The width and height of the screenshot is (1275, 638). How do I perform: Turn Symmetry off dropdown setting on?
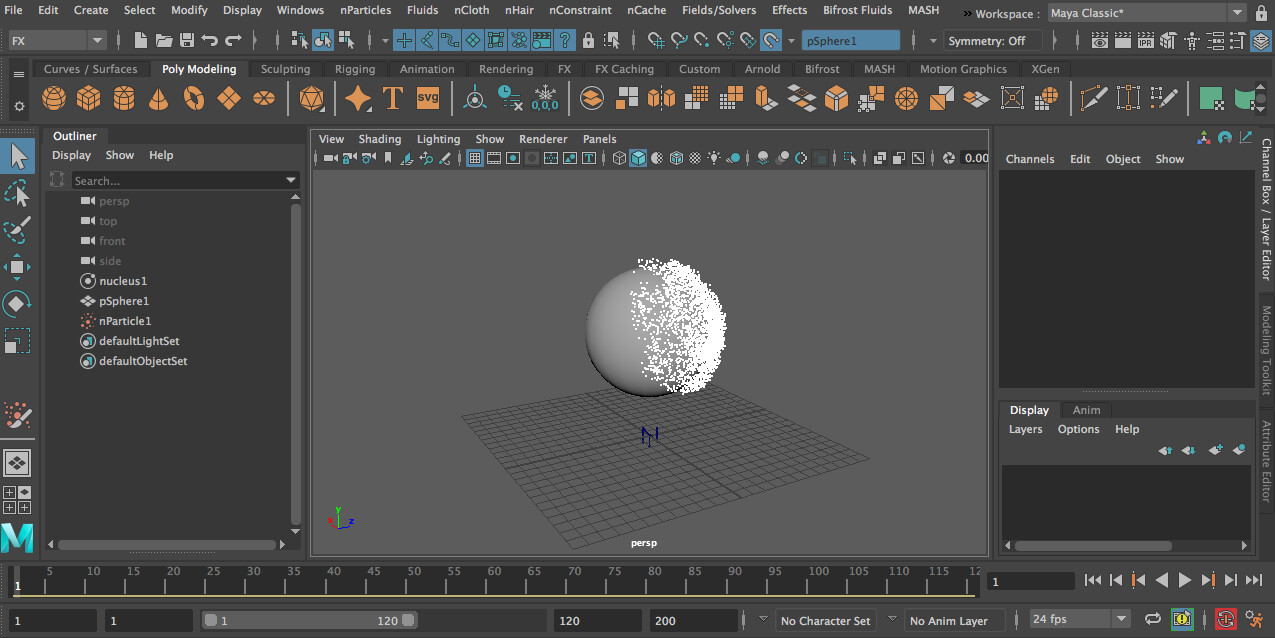(x=993, y=40)
